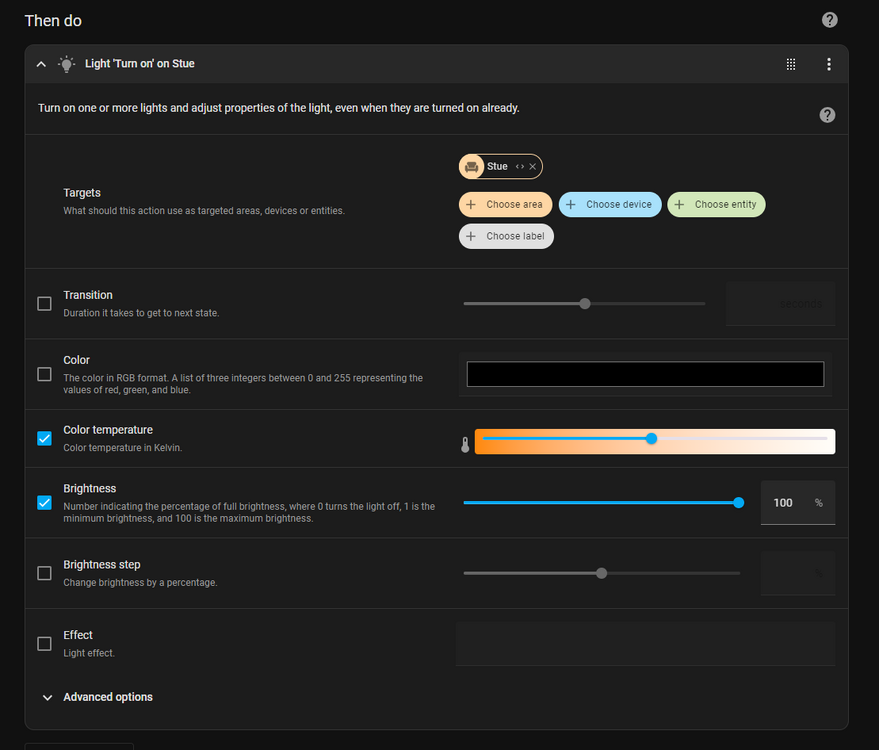879x750 pixels.
Task: Click Choose area button
Action: point(505,205)
